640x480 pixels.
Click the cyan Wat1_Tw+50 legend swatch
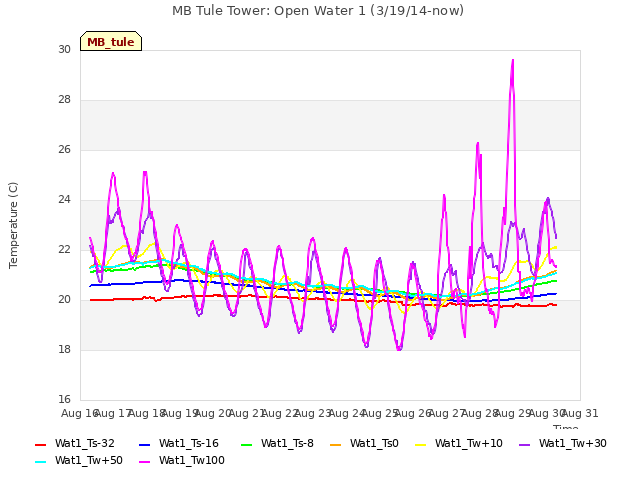pos(41,462)
